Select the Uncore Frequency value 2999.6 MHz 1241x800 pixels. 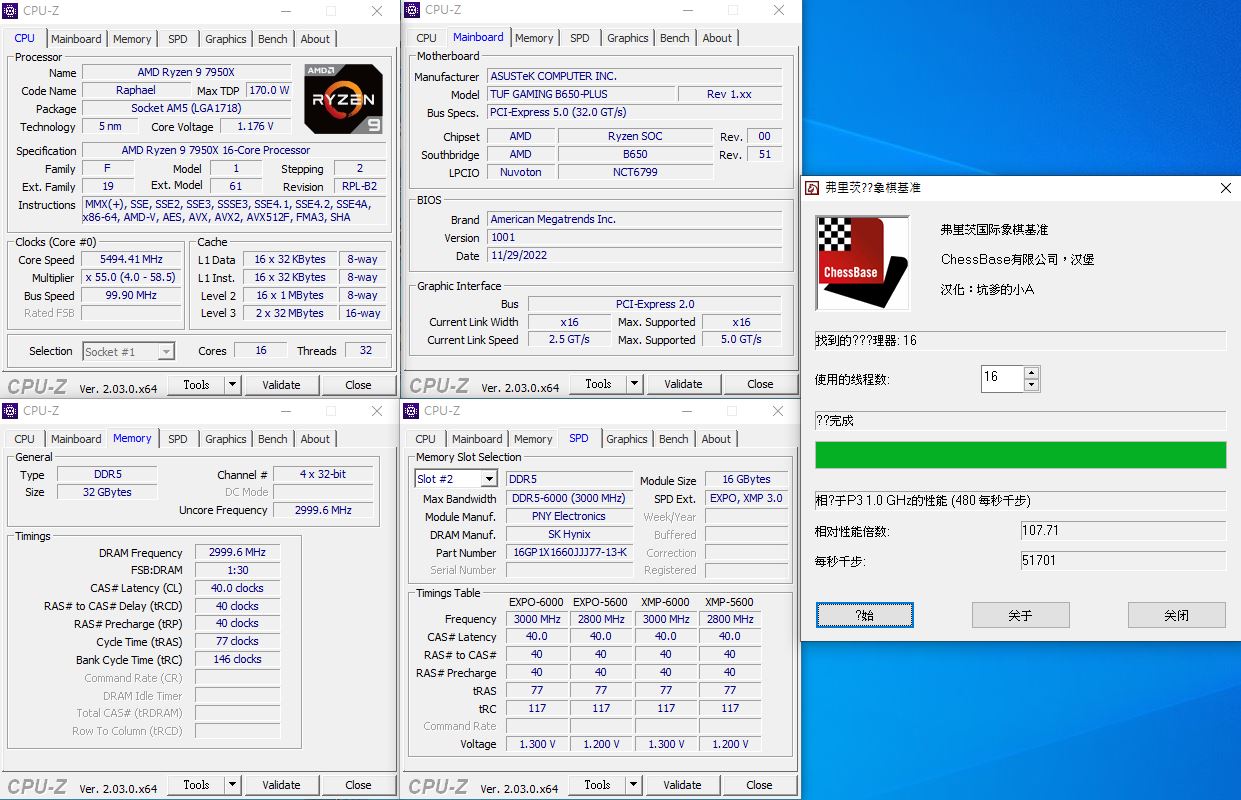(323, 510)
